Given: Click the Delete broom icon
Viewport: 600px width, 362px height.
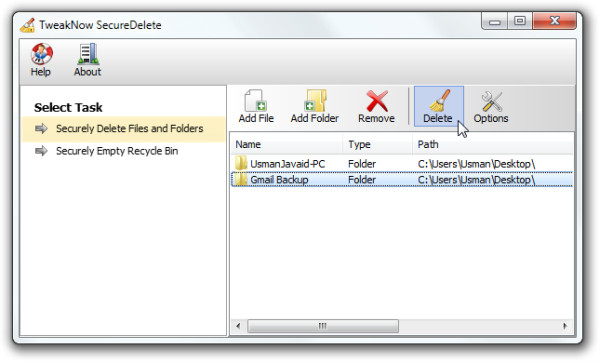Looking at the screenshot, I should (x=440, y=101).
